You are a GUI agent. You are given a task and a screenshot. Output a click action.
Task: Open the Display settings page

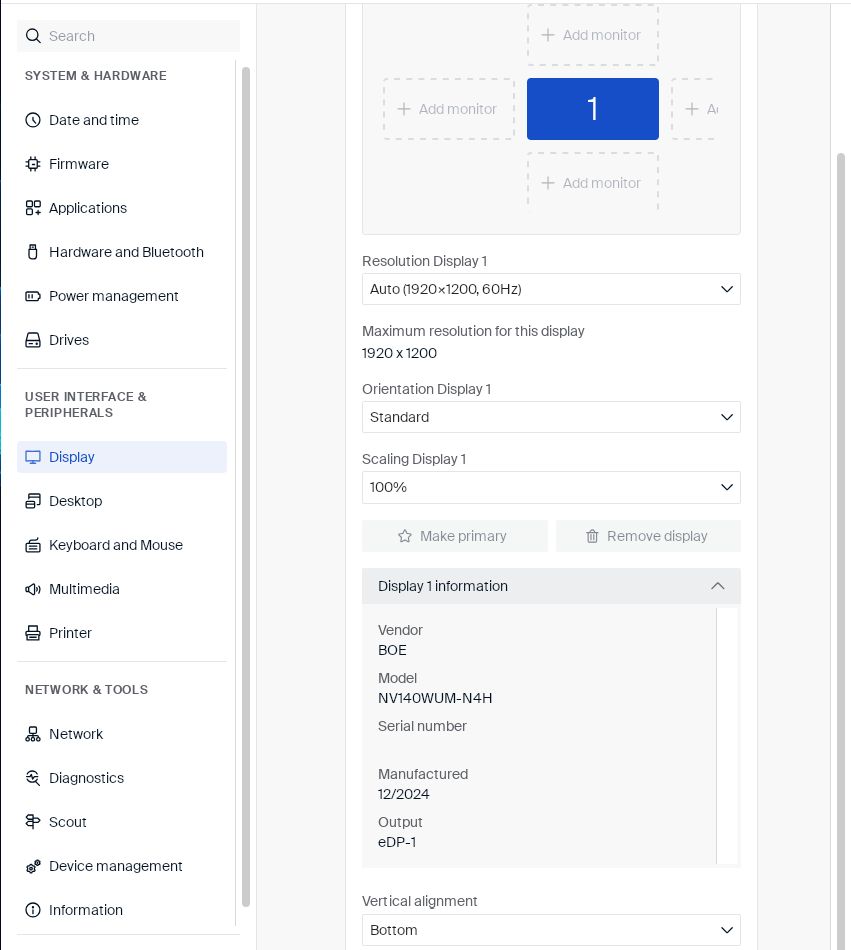click(122, 457)
